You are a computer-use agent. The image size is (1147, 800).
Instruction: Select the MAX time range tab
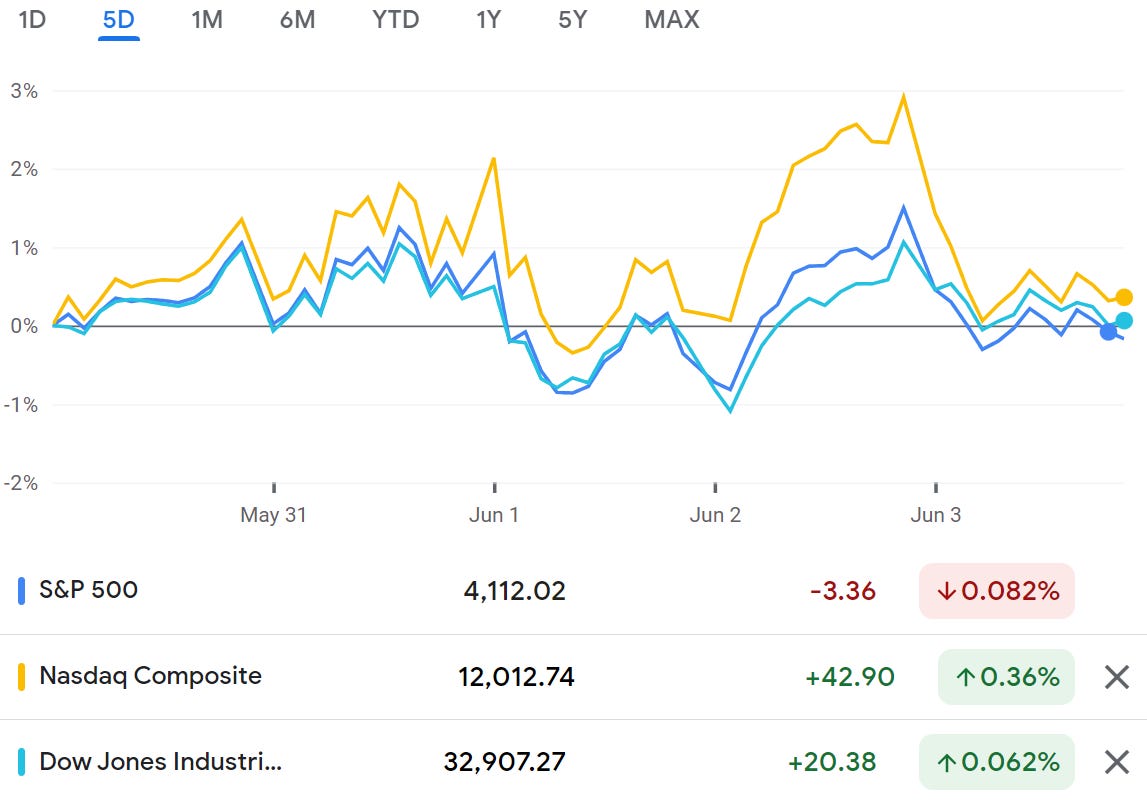[672, 19]
